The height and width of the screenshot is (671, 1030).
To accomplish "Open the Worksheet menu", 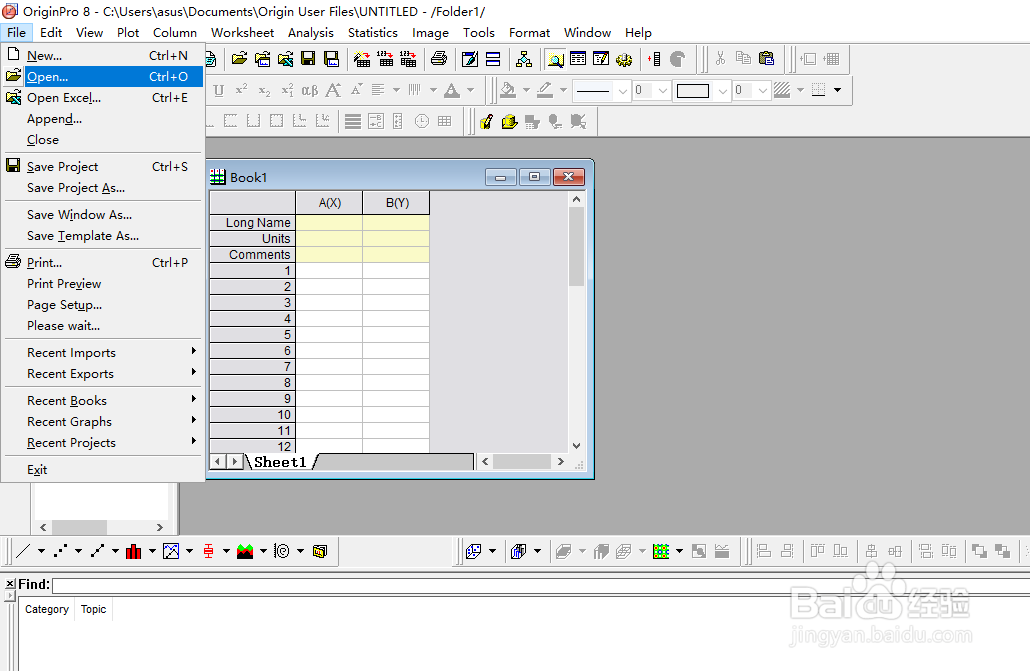I will click(x=242, y=32).
